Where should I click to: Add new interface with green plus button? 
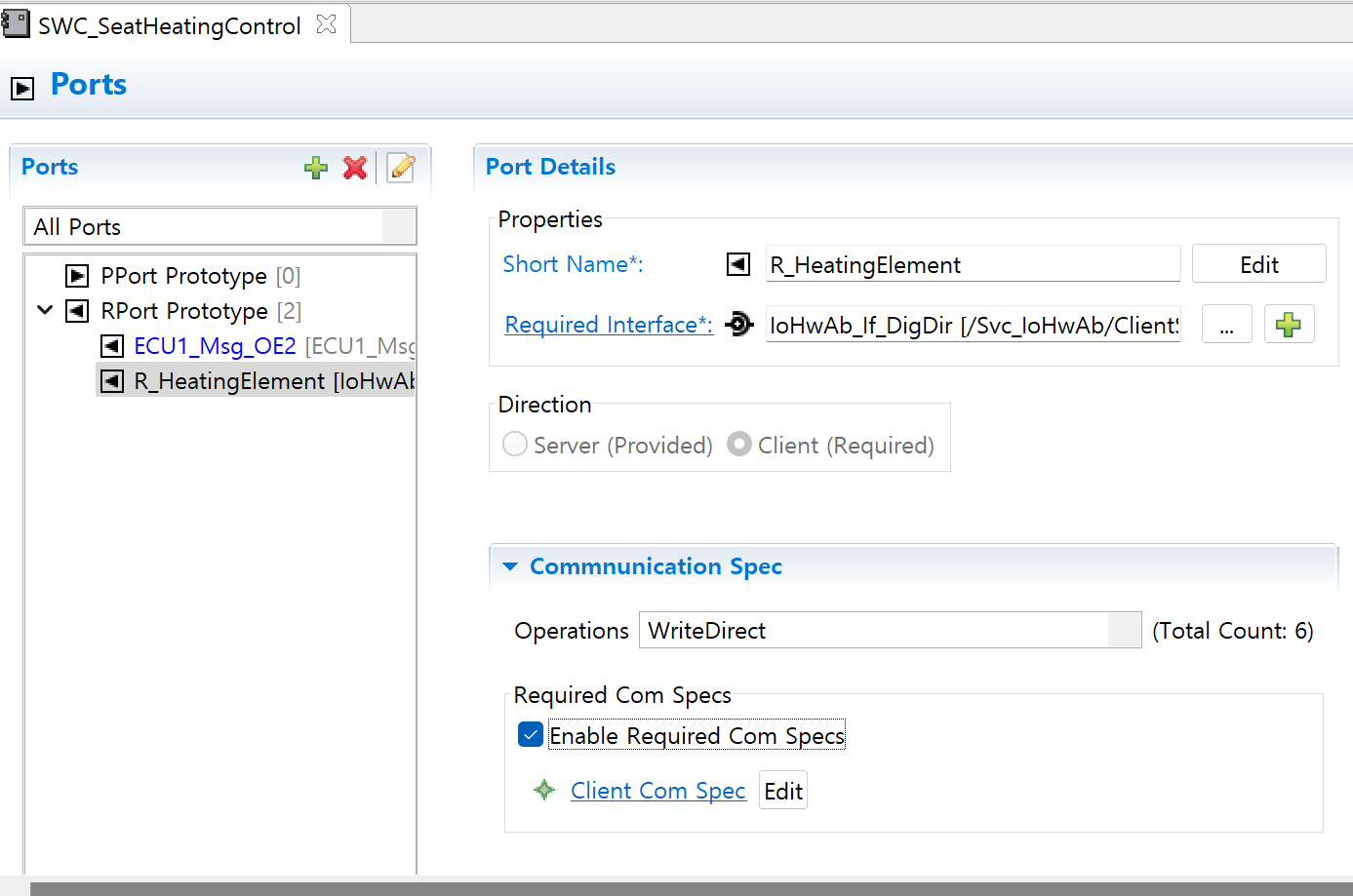1289,325
